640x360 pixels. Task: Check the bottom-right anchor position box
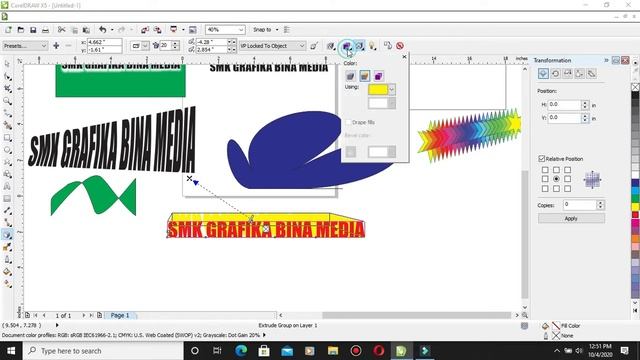point(568,189)
